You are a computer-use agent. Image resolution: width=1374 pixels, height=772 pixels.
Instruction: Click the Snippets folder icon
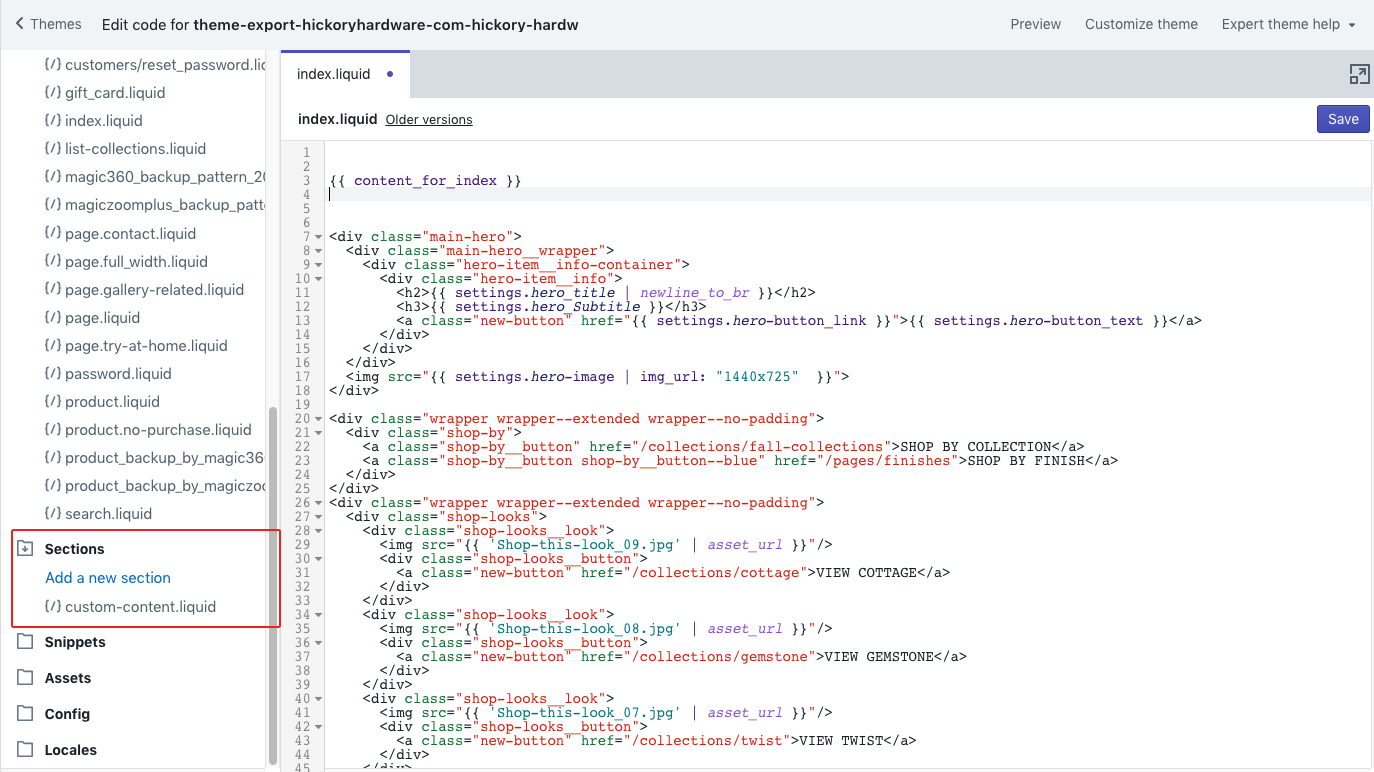click(25, 641)
